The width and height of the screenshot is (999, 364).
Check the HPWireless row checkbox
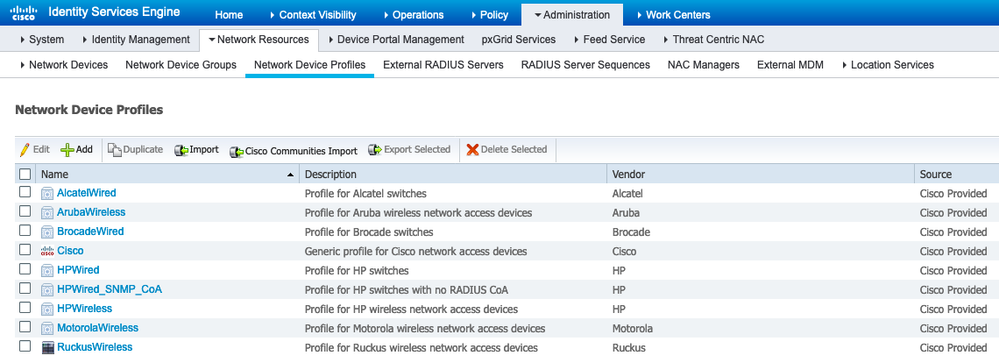[x=25, y=307]
